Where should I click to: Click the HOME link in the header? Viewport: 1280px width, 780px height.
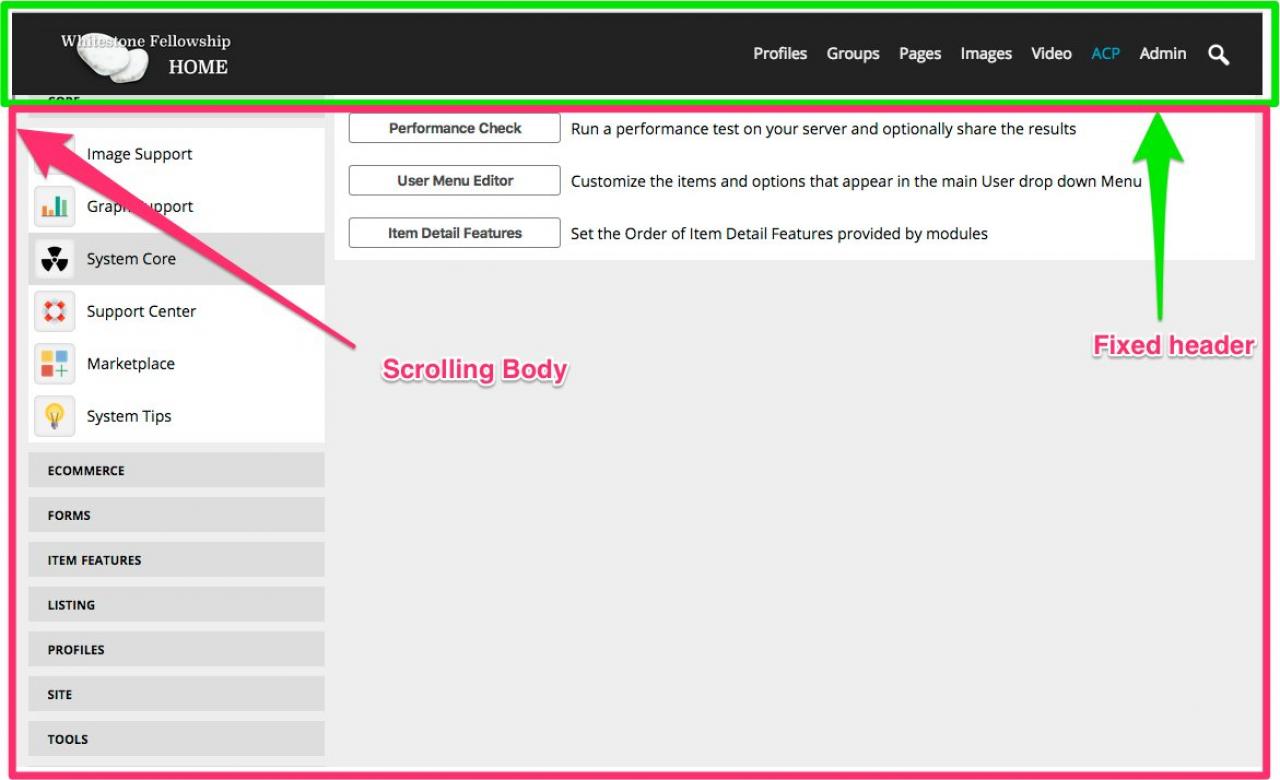coord(198,68)
